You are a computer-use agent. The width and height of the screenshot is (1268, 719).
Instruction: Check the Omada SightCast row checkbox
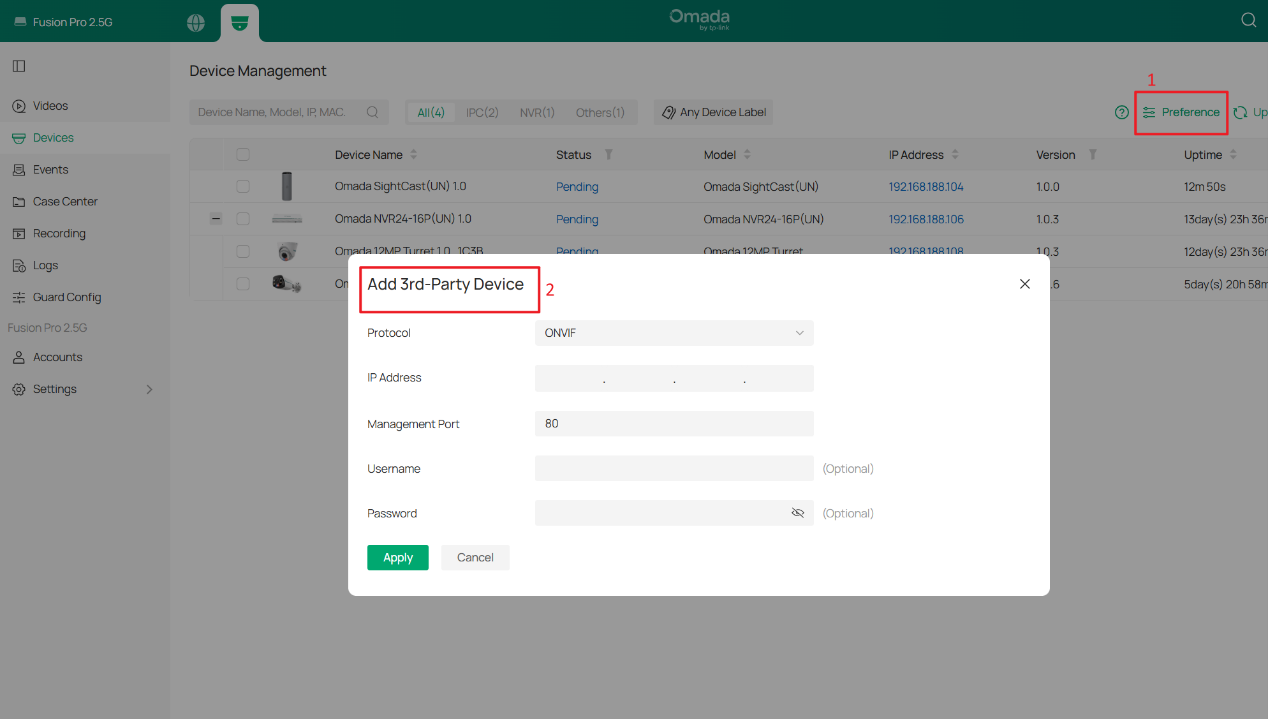click(243, 187)
